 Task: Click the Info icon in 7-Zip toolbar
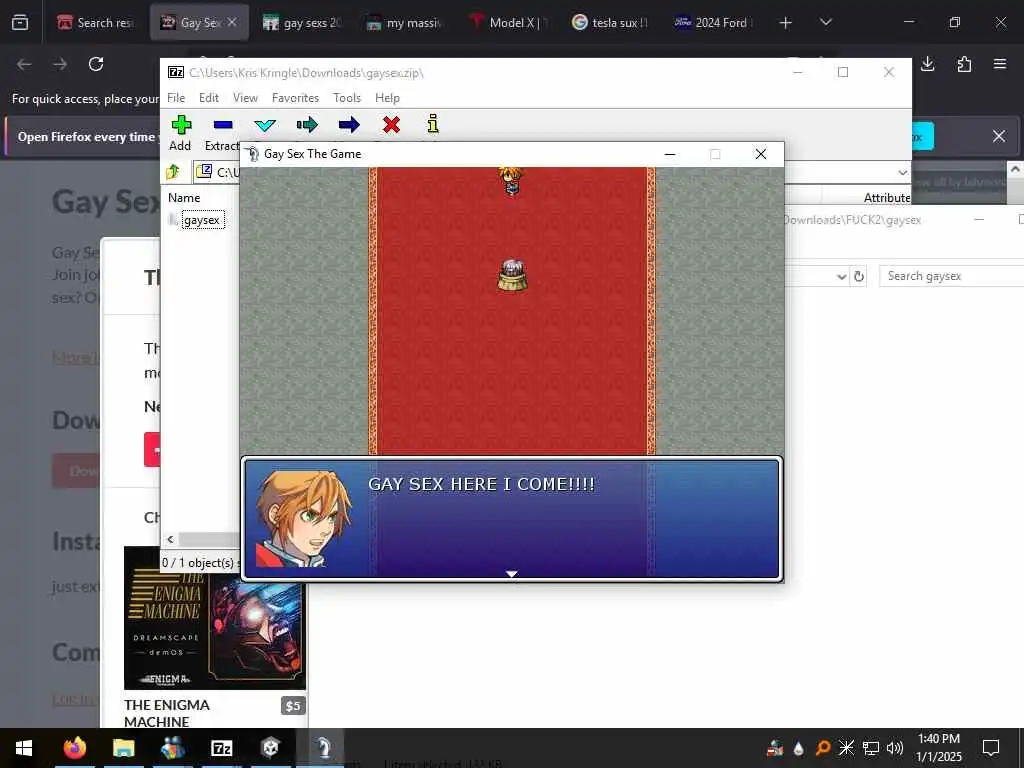[x=432, y=124]
